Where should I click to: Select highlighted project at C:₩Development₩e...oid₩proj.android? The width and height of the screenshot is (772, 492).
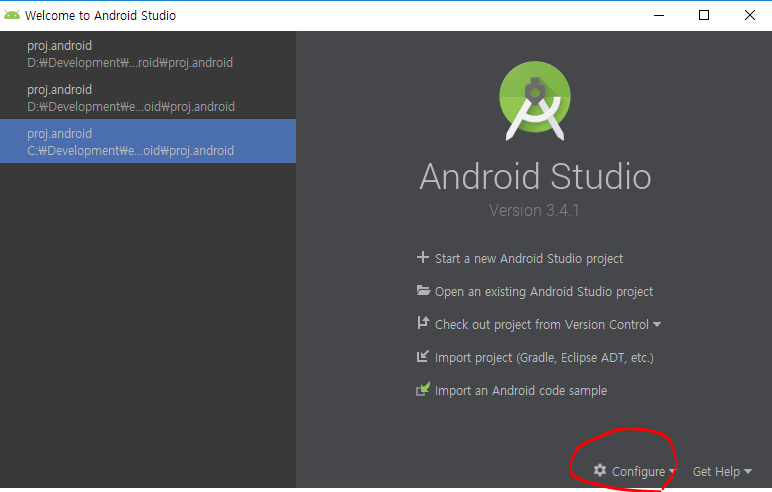click(x=148, y=141)
